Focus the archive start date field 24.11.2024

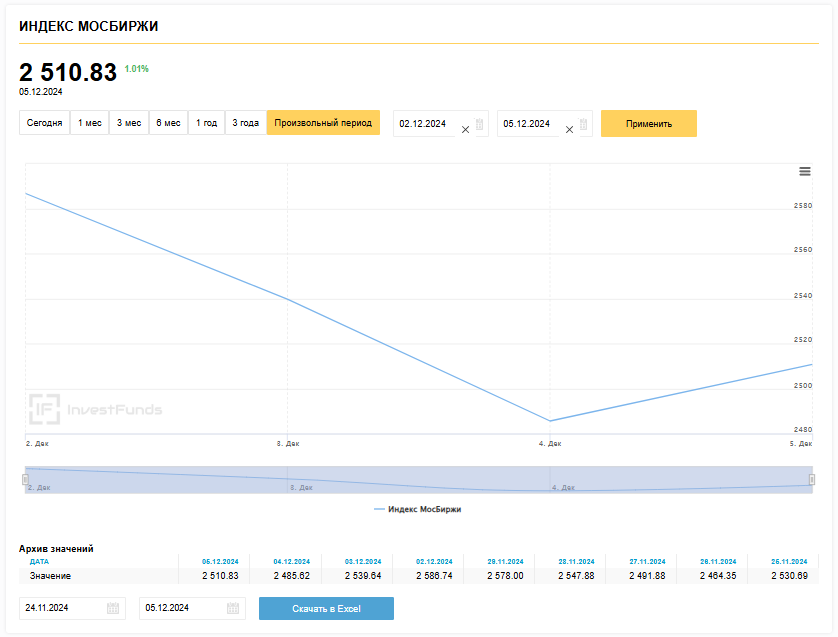pyautogui.click(x=72, y=608)
